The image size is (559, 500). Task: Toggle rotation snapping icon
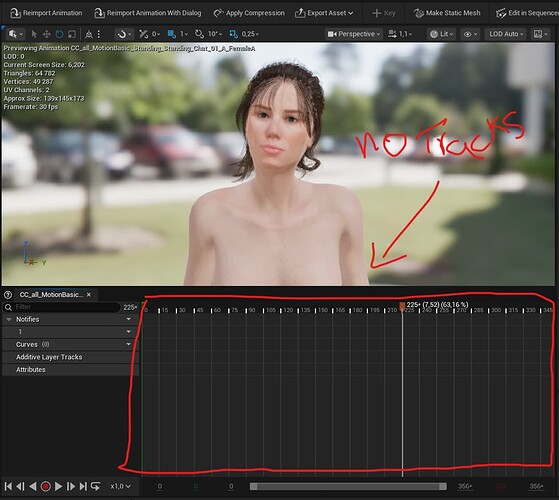click(x=199, y=34)
